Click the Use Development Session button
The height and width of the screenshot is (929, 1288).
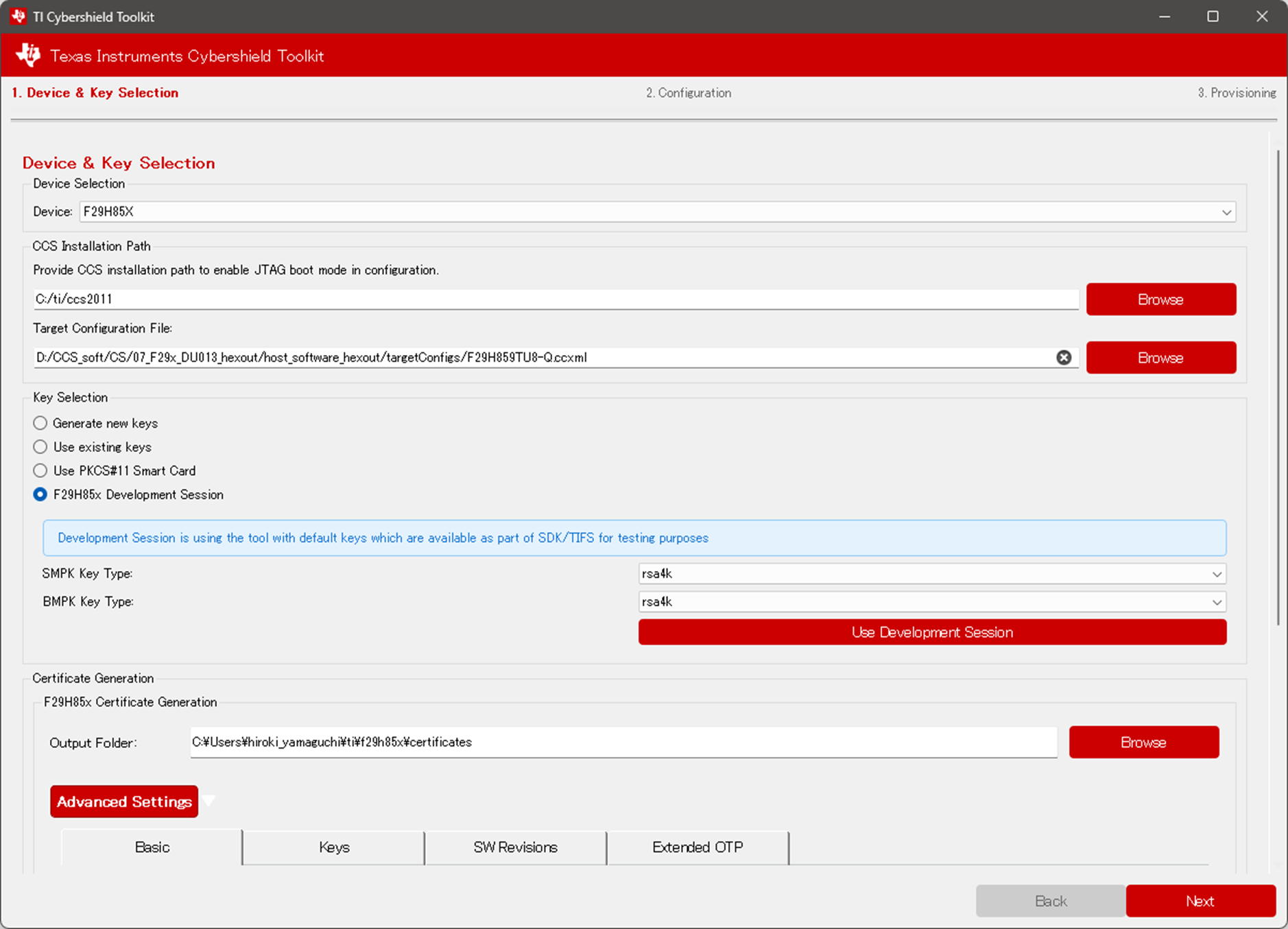932,632
